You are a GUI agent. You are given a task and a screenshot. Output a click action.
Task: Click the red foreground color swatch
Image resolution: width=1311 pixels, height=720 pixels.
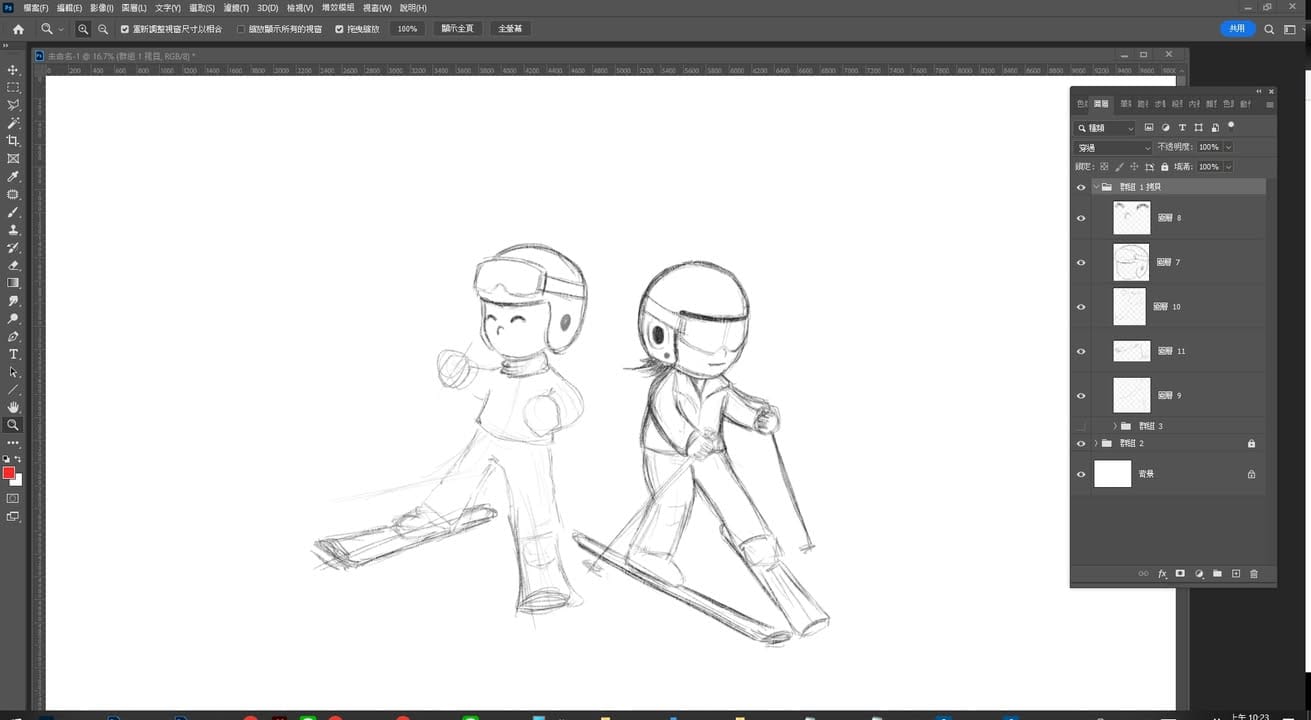(9, 473)
